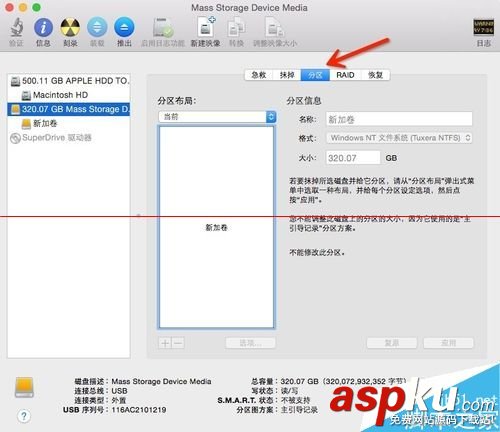This screenshot has width=500, height=432.
Task: Click the 500.11 GB APPLE HDD disk icon
Action: tap(15, 81)
